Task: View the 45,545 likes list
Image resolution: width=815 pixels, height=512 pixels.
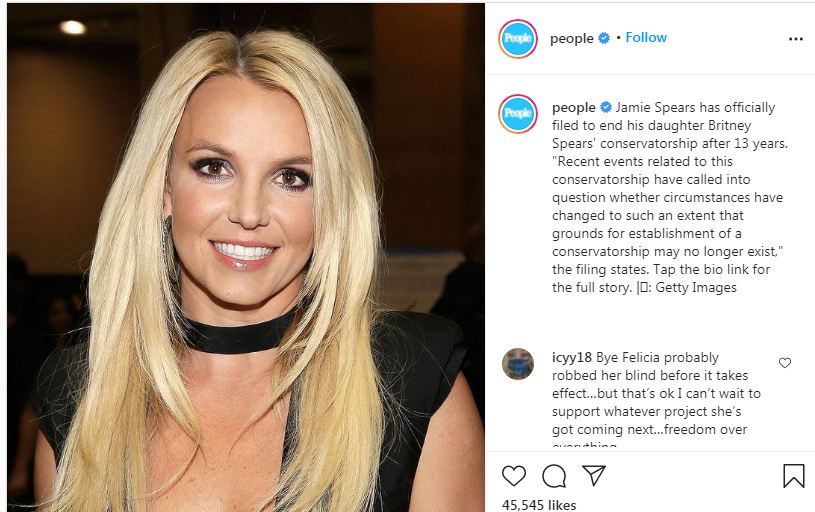Action: (538, 505)
